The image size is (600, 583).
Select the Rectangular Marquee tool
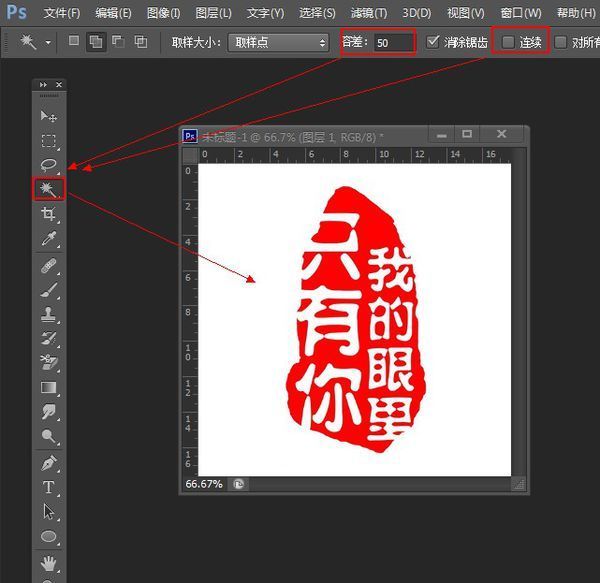point(48,141)
